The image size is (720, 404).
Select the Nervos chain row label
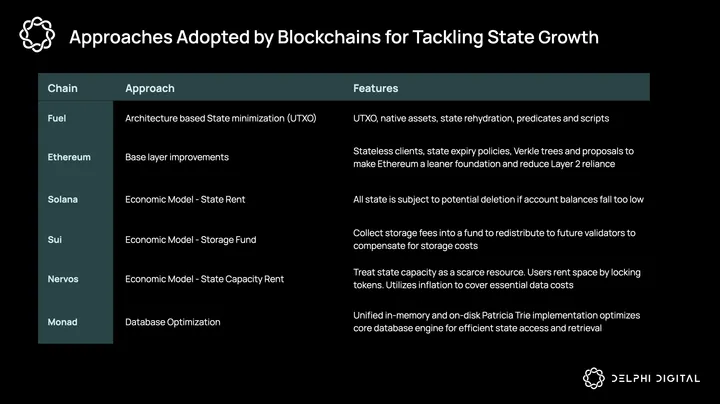pyautogui.click(x=64, y=280)
